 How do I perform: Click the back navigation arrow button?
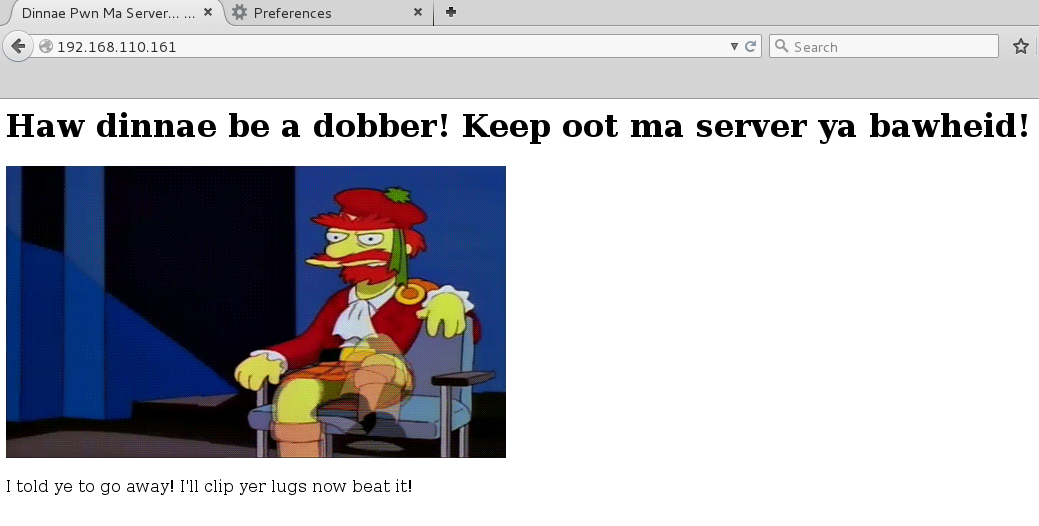click(x=18, y=46)
